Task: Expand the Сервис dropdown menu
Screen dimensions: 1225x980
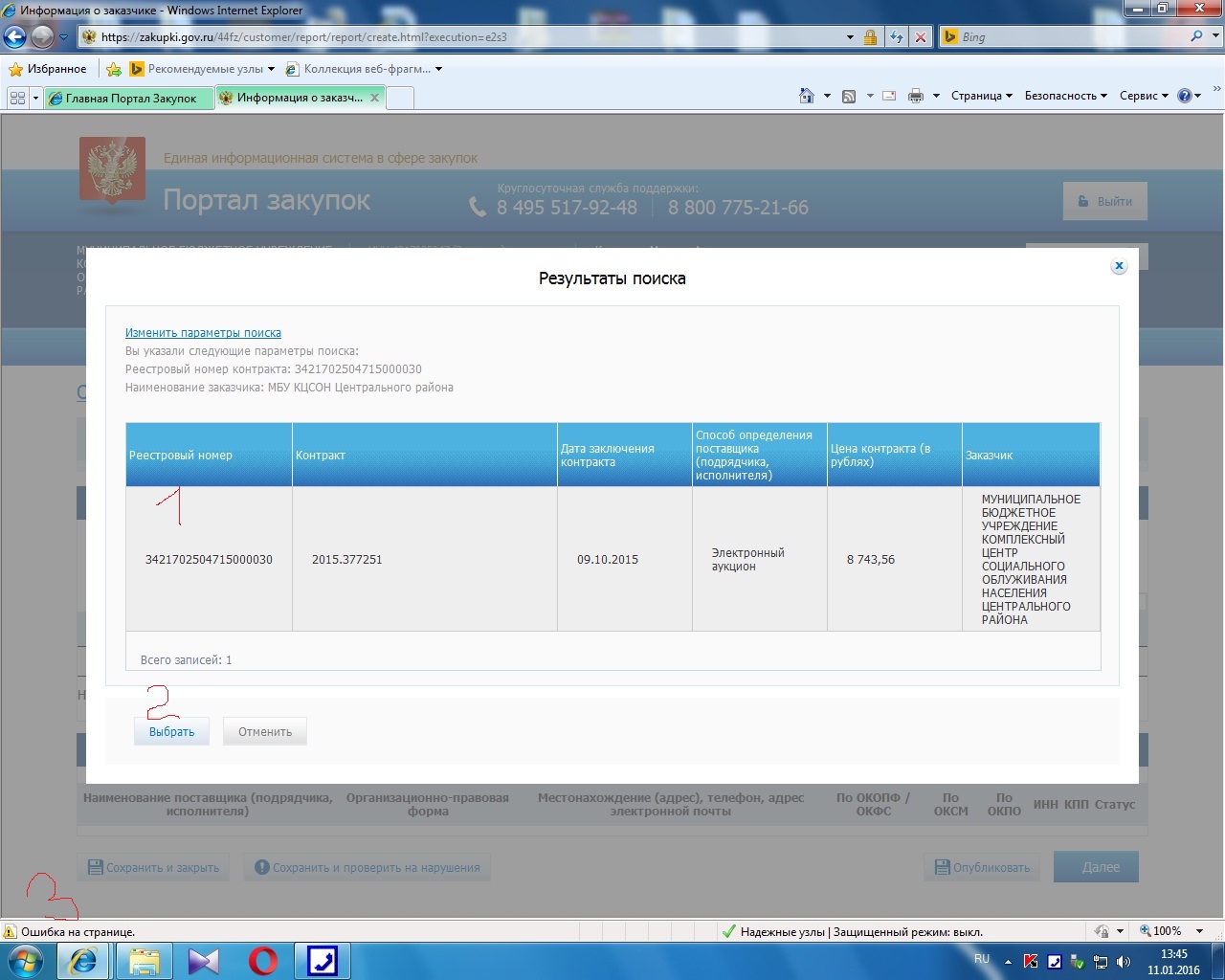Action: [1144, 96]
